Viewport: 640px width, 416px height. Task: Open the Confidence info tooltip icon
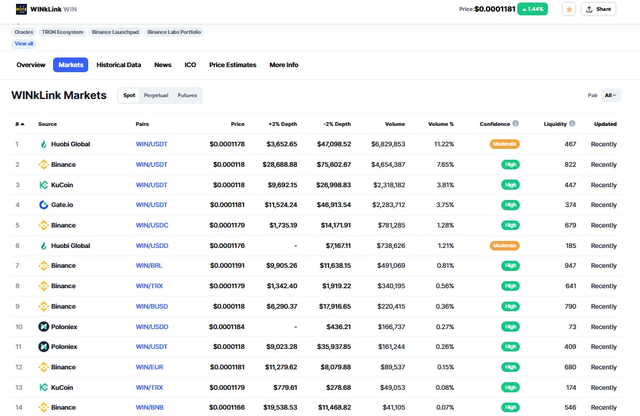516,123
